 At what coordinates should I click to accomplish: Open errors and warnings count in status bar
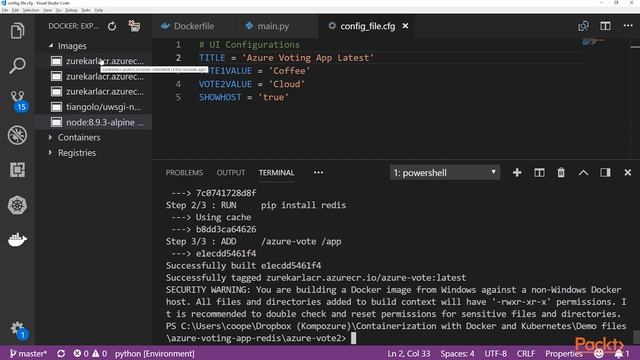pos(90,353)
